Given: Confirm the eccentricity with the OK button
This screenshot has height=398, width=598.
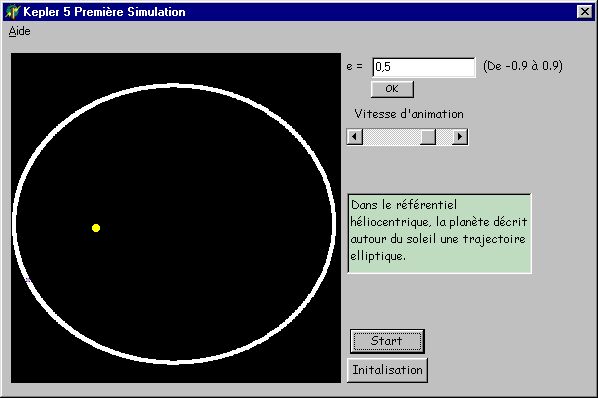Looking at the screenshot, I should (x=392, y=89).
